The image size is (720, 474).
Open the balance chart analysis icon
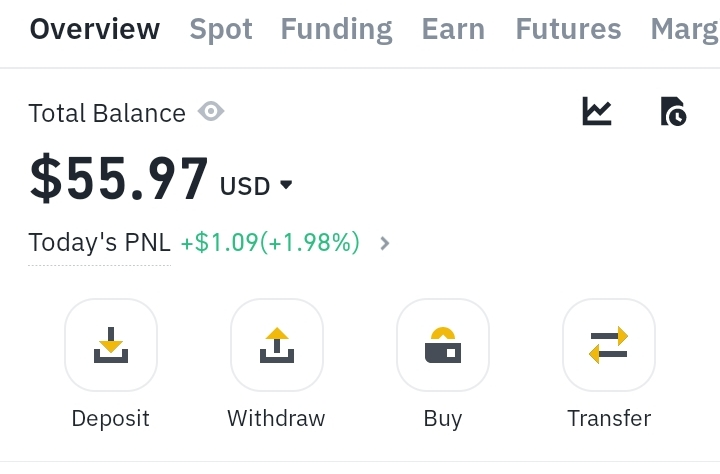coord(597,111)
